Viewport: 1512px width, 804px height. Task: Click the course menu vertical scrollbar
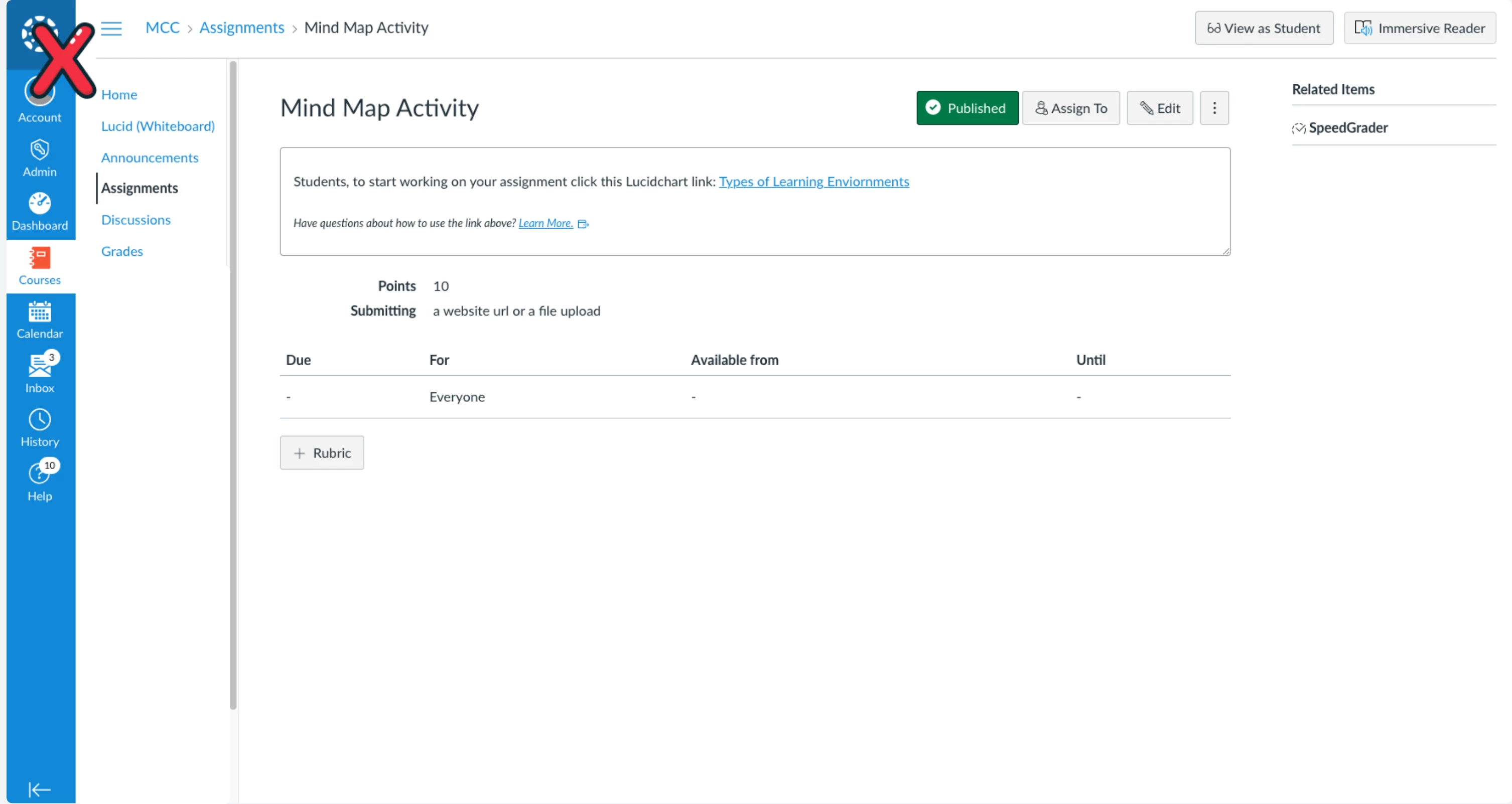coord(233,384)
